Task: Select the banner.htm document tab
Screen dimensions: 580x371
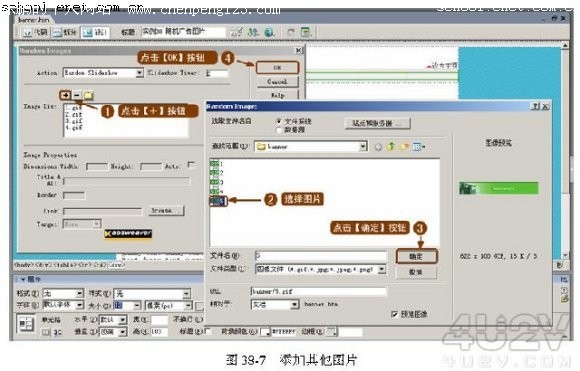Action: coord(34,20)
